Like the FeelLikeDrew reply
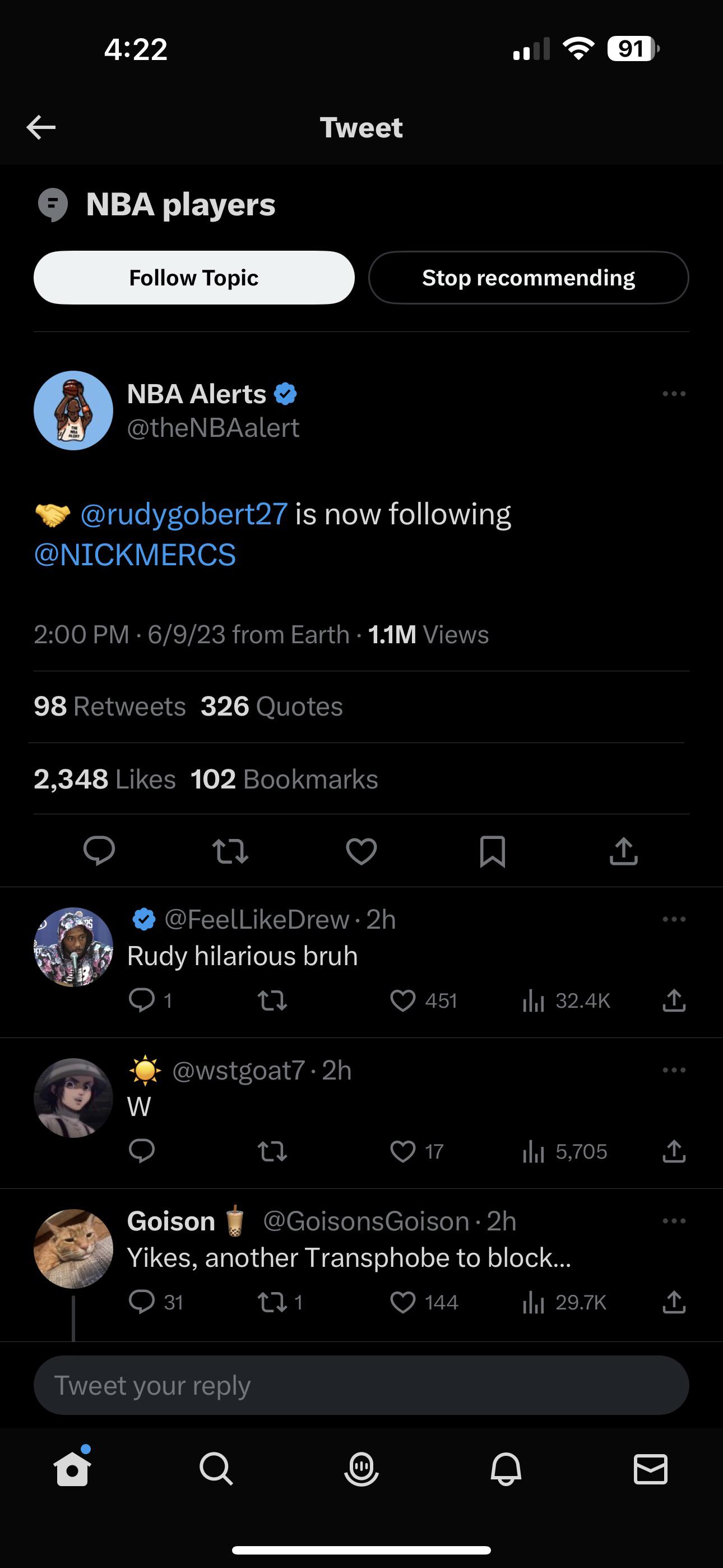Screen dimensions: 723x1568 coord(403,1000)
